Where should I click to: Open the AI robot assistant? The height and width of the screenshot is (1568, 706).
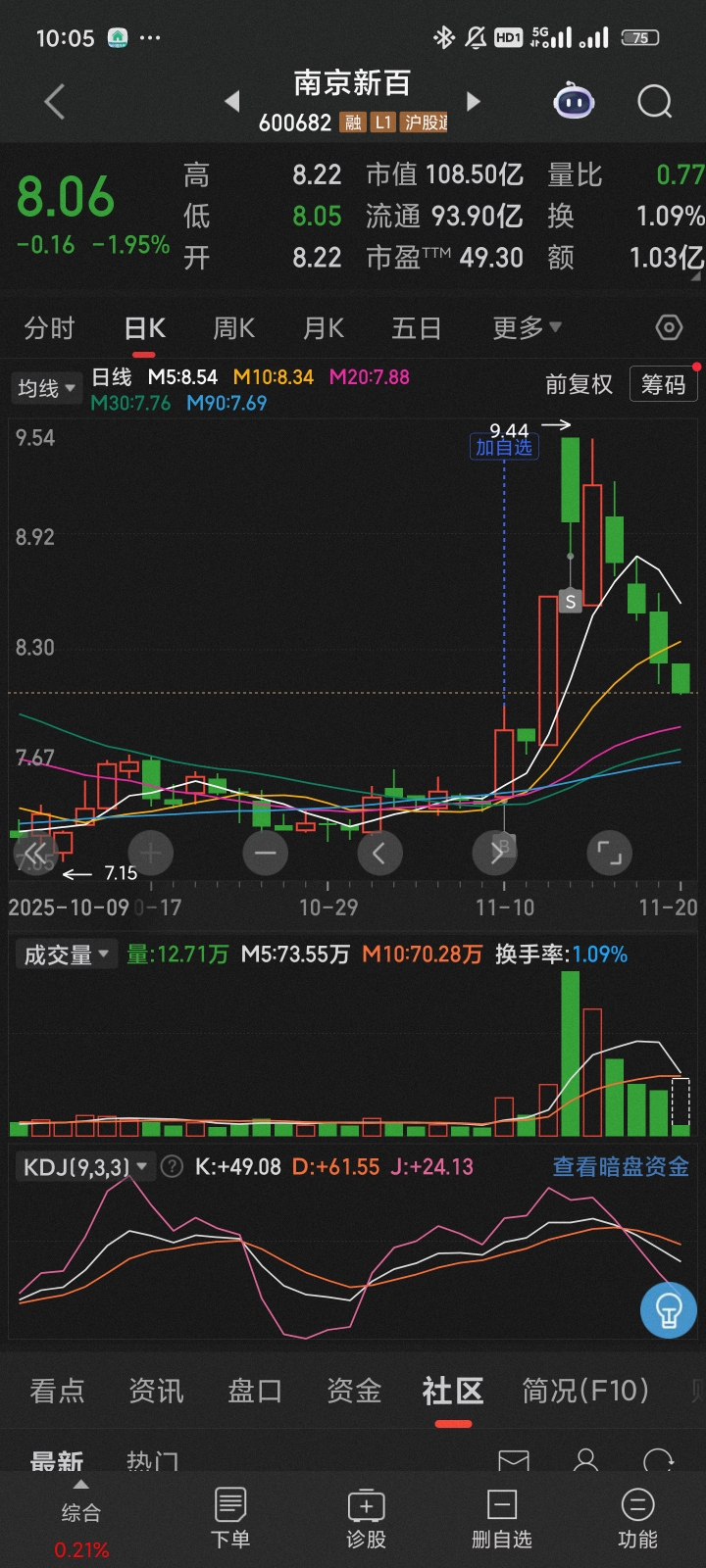pyautogui.click(x=574, y=101)
